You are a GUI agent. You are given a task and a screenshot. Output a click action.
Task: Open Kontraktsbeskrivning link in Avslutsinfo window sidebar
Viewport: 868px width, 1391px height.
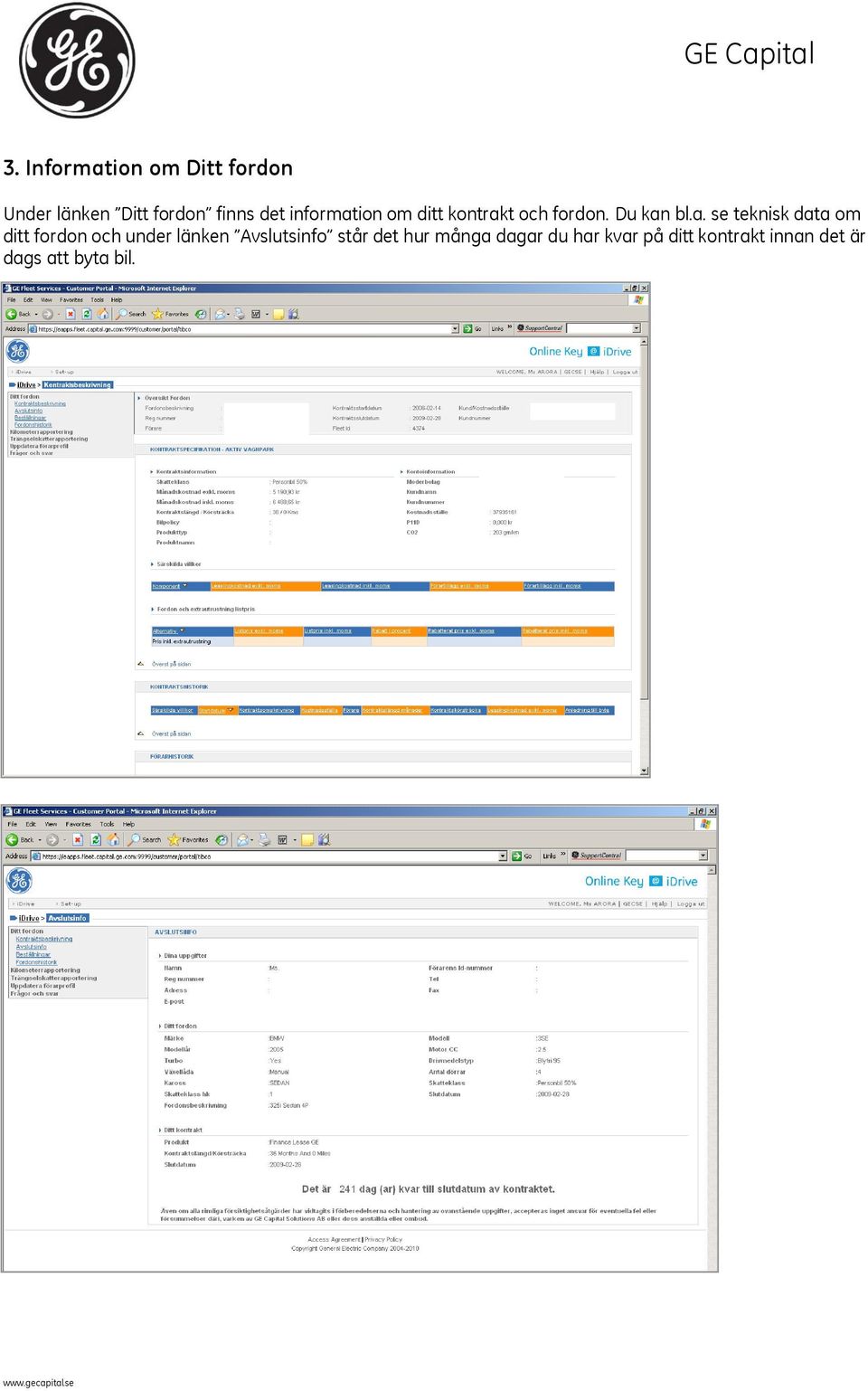point(44,939)
